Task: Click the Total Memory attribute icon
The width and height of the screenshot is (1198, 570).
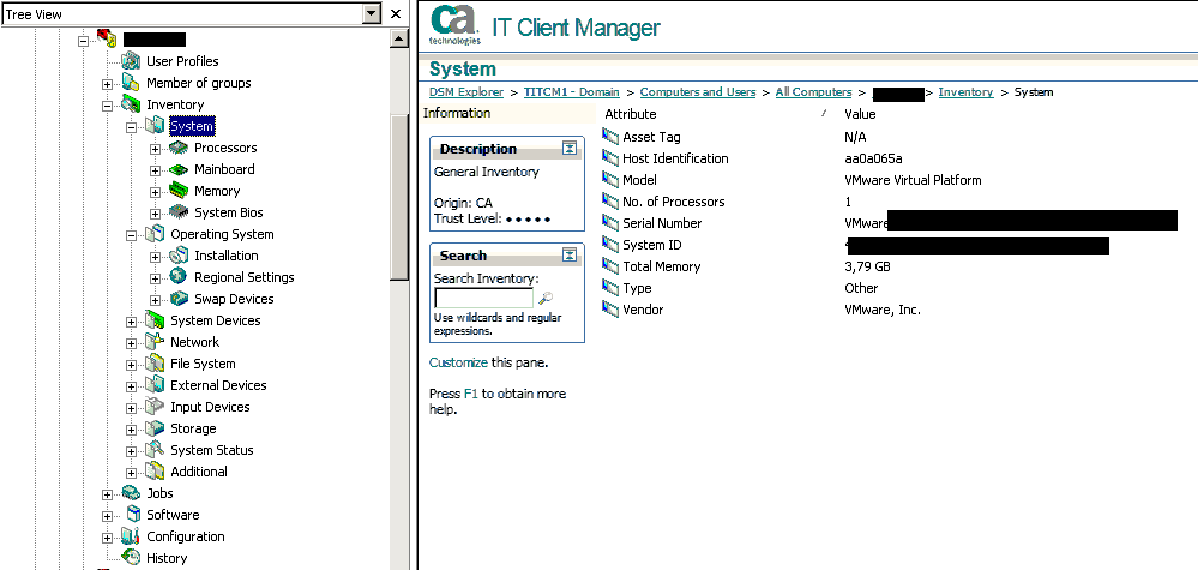Action: coord(610,266)
